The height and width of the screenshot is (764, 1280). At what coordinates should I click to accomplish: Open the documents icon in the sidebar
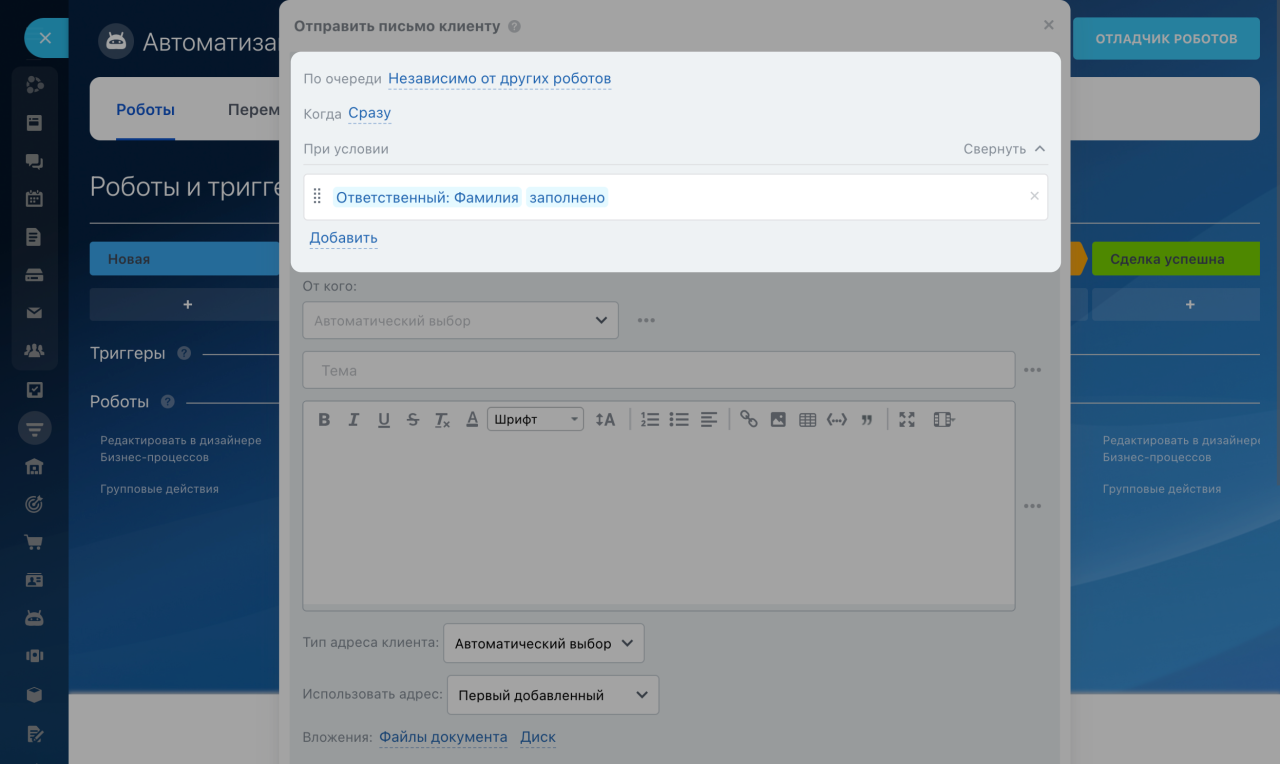pos(34,237)
